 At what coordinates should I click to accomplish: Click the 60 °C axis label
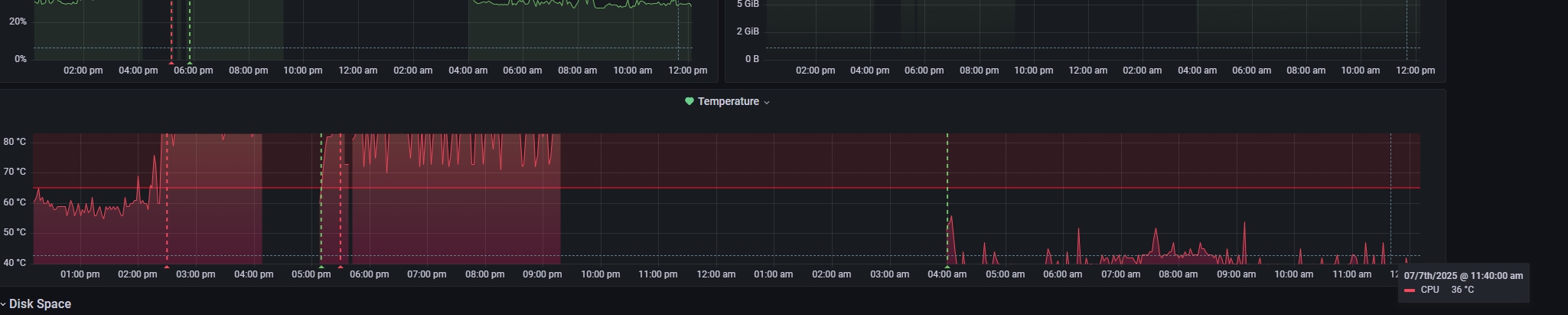pos(15,202)
